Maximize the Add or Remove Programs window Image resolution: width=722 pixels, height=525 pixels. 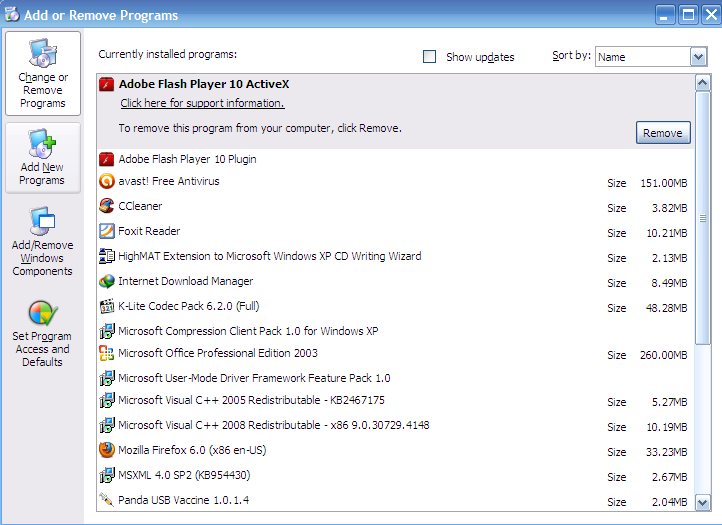[x=688, y=15]
